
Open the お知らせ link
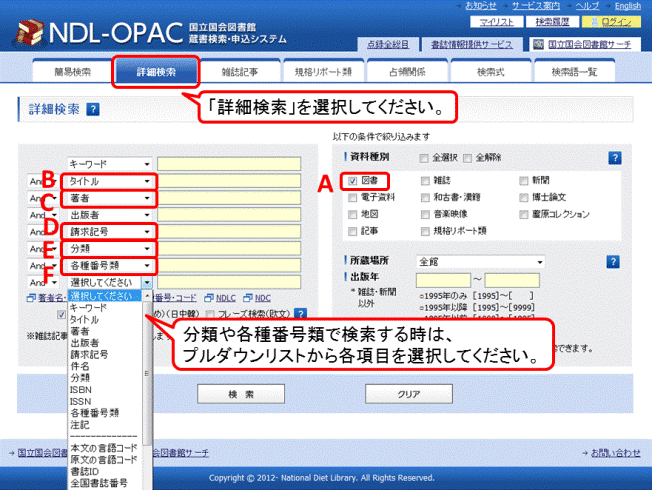click(480, 6)
